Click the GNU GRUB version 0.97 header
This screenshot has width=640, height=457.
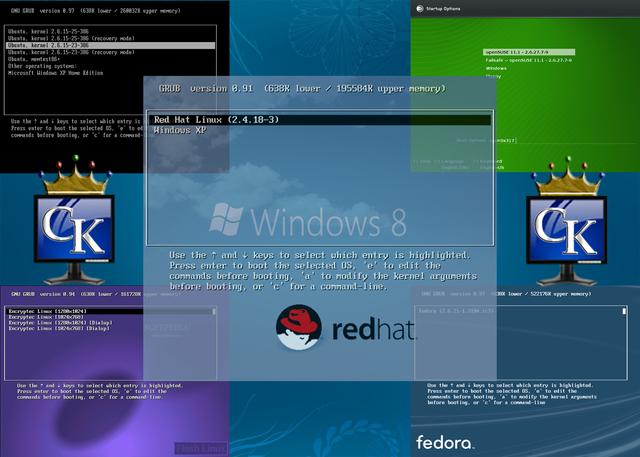tap(96, 11)
